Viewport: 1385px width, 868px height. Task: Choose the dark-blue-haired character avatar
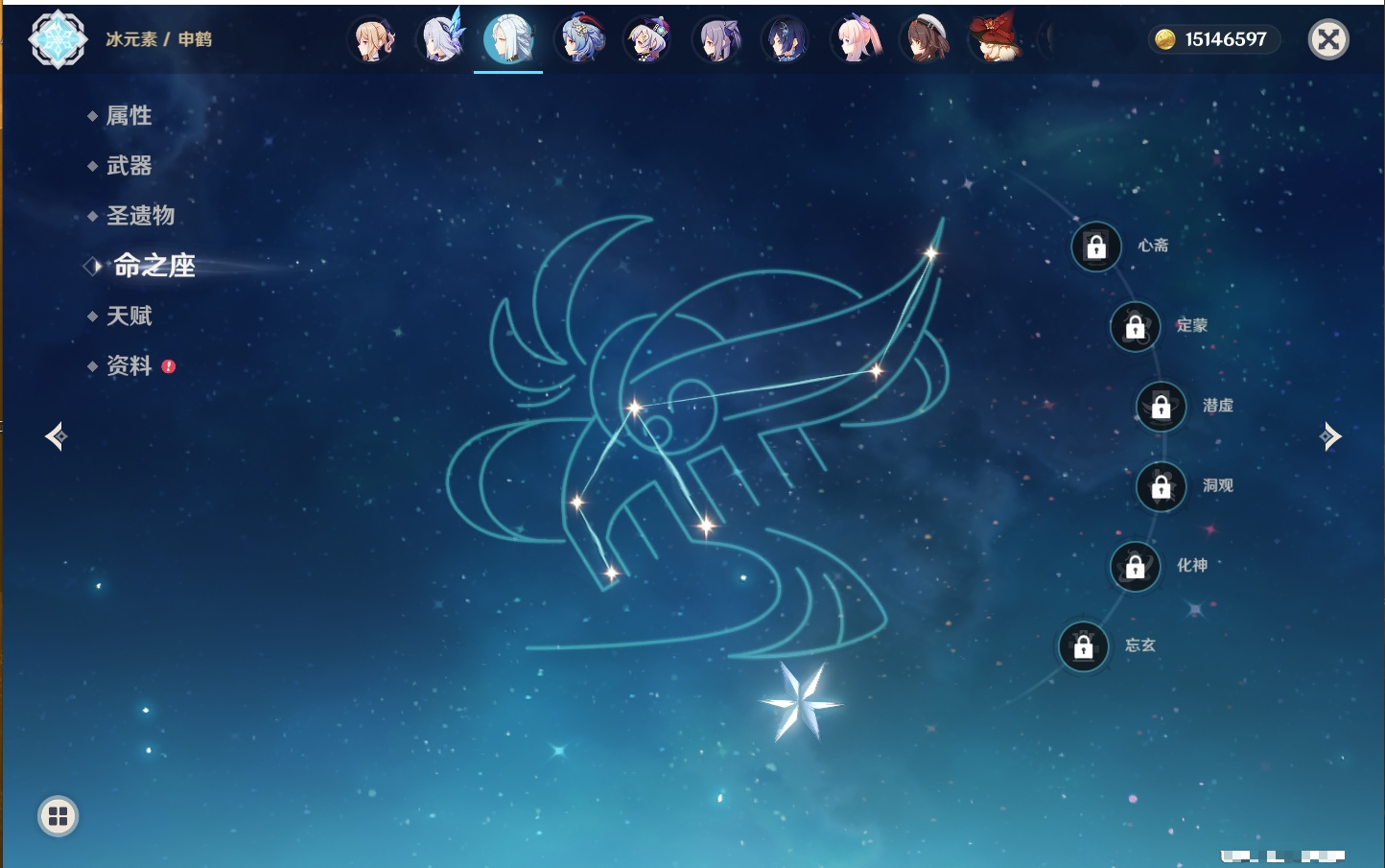[x=786, y=40]
